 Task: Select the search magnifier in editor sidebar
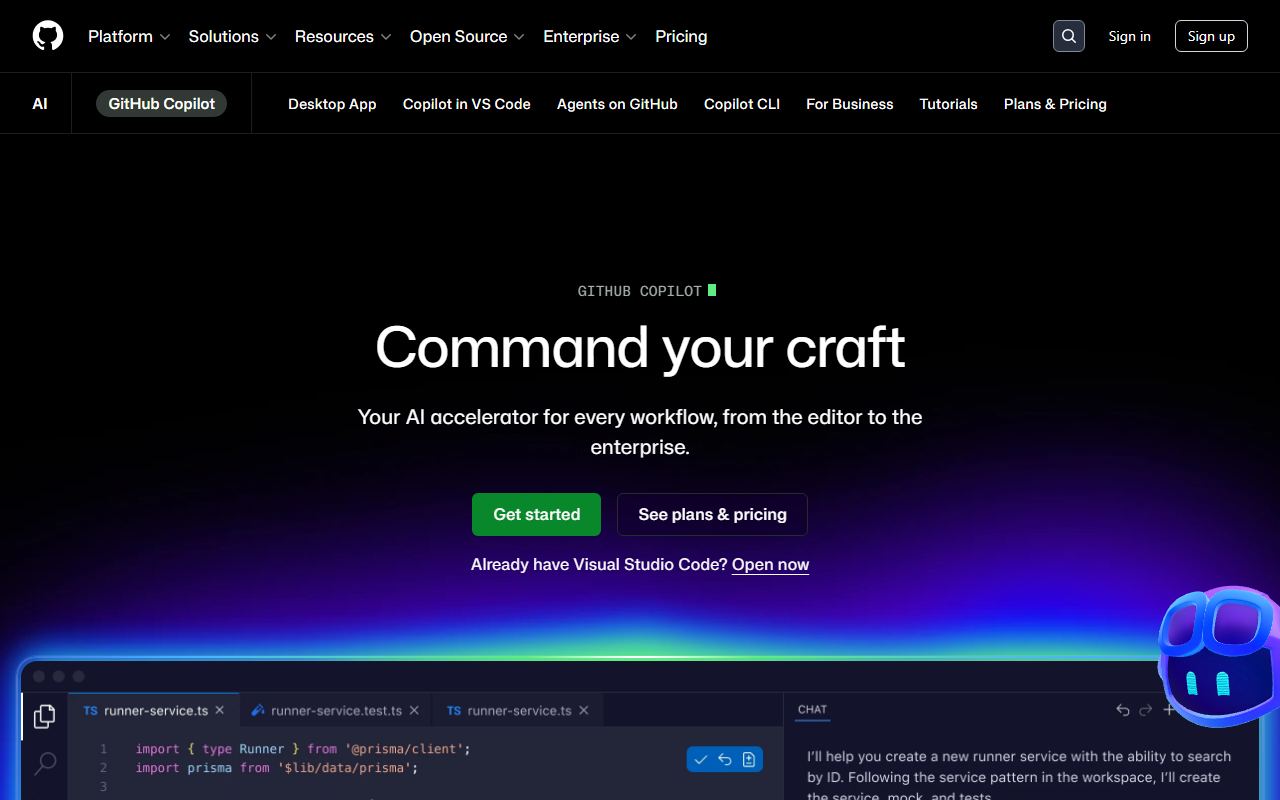click(x=45, y=765)
